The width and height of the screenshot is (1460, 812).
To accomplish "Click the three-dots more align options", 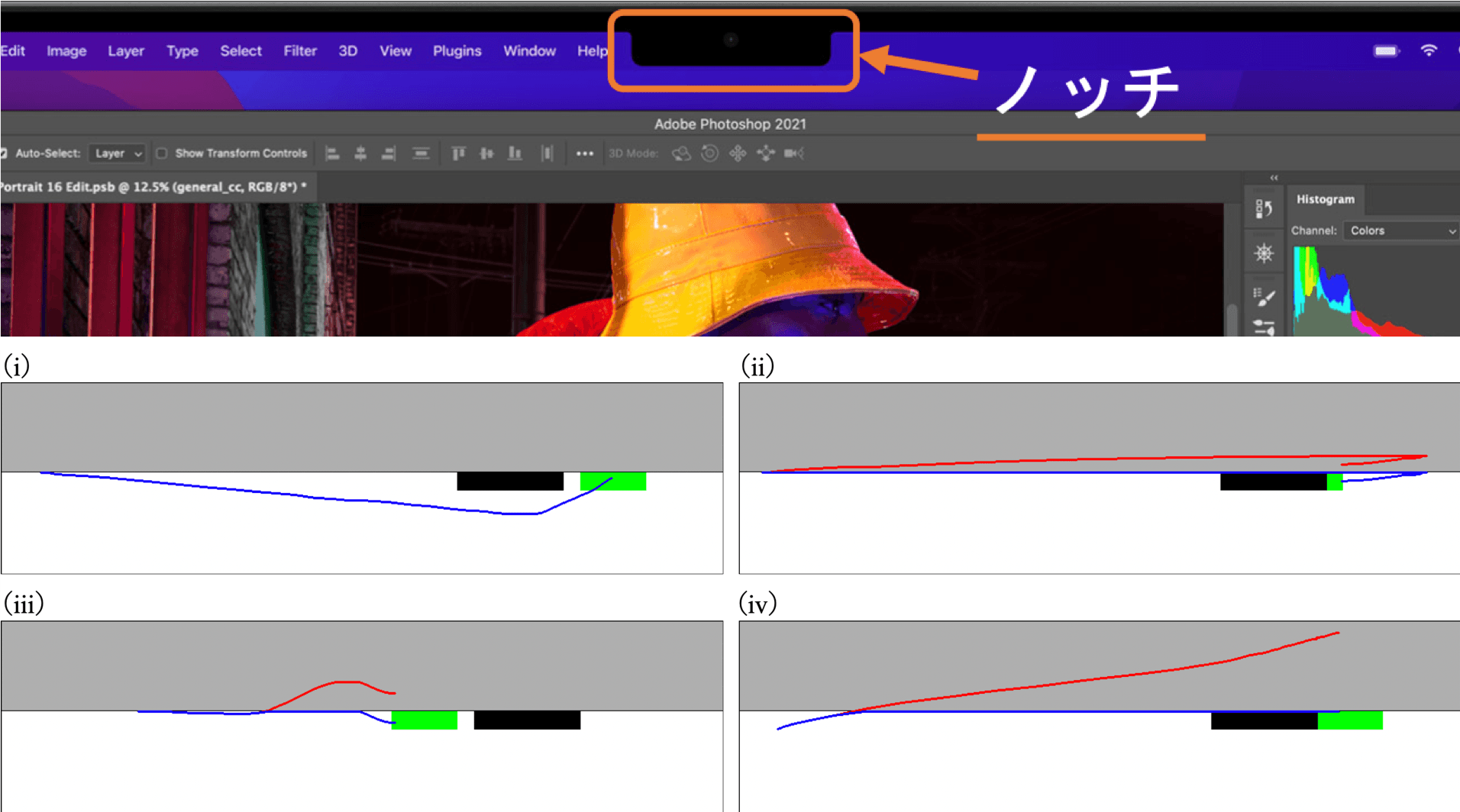I will click(x=585, y=153).
